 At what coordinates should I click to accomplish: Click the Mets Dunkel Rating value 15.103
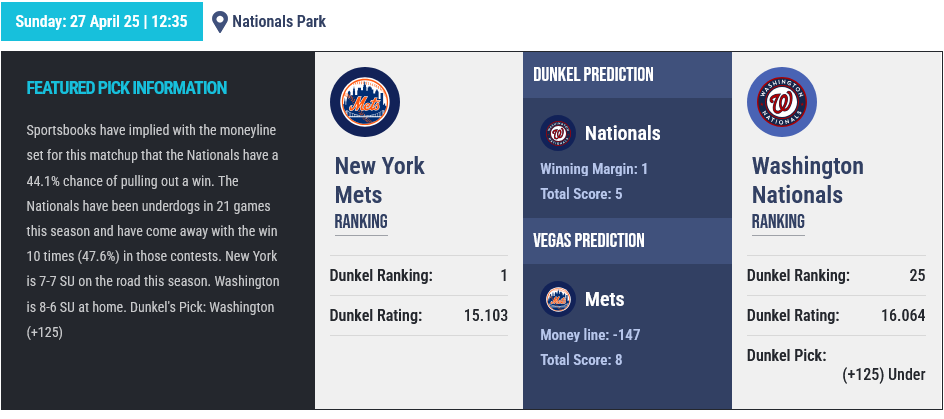pyautogui.click(x=486, y=316)
